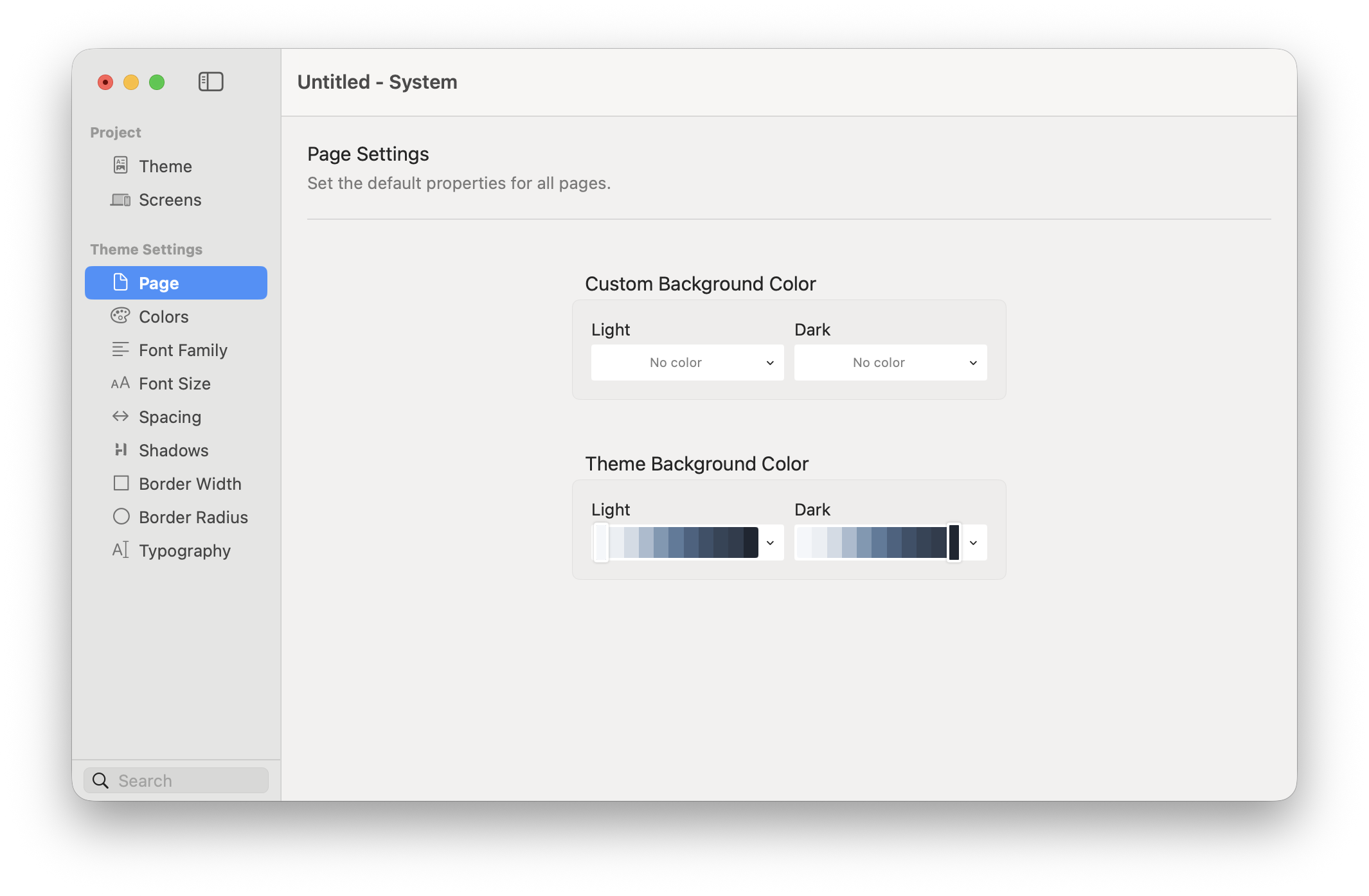Viewport: 1369px width, 896px height.
Task: Select the Border Width label
Action: [190, 484]
